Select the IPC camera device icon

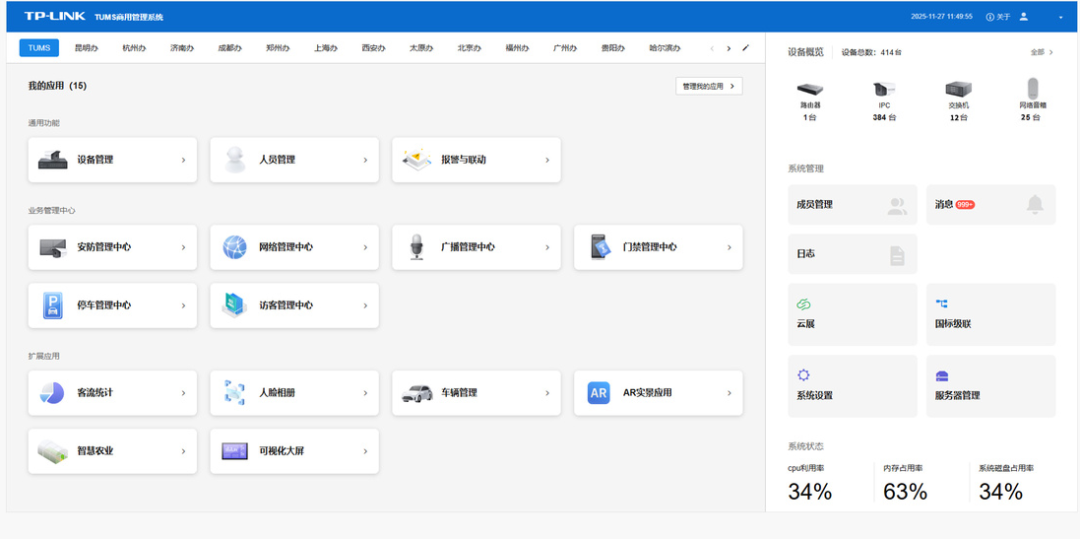click(x=883, y=90)
